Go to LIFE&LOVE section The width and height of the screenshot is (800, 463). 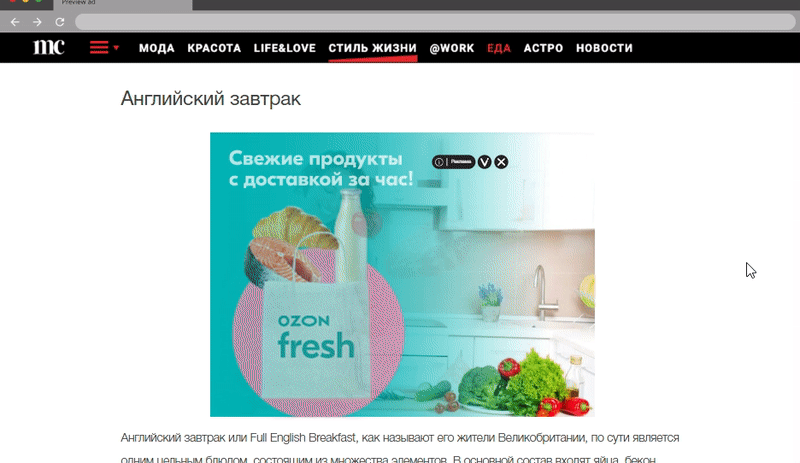point(285,48)
